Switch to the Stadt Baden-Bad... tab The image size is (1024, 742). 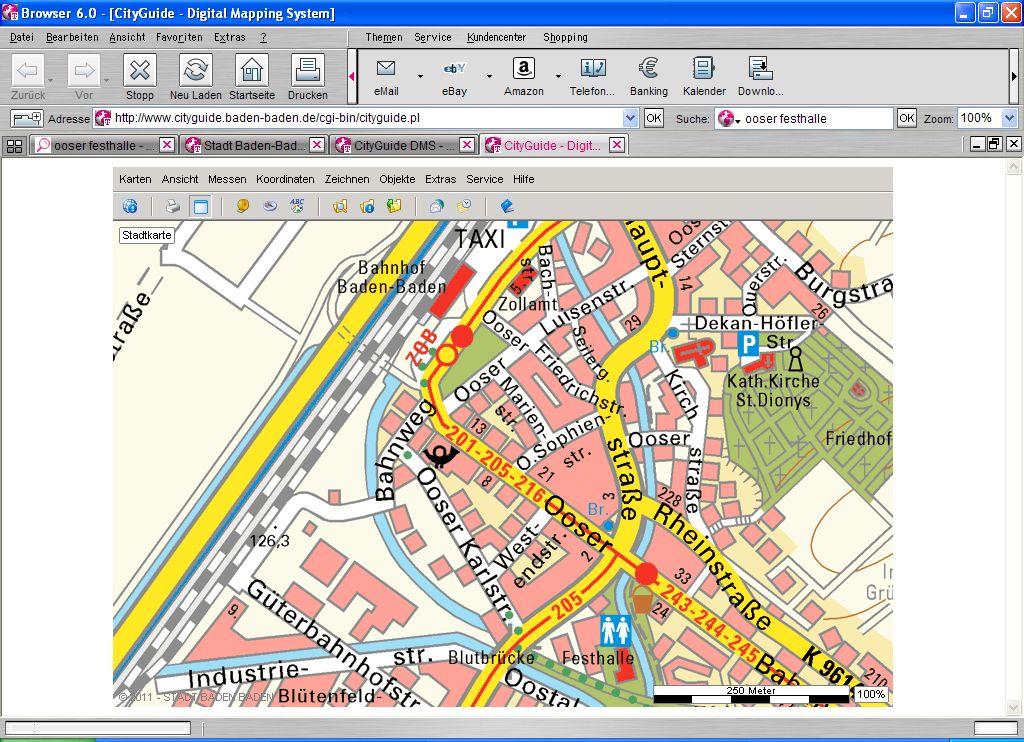(x=254, y=145)
